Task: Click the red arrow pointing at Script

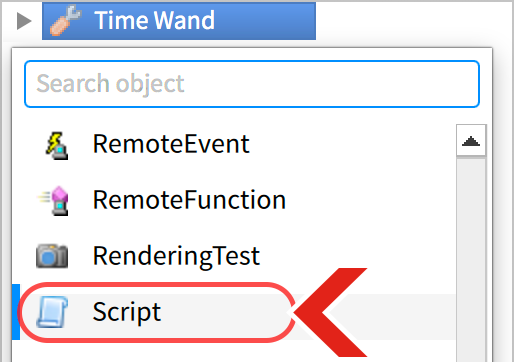Action: point(330,312)
